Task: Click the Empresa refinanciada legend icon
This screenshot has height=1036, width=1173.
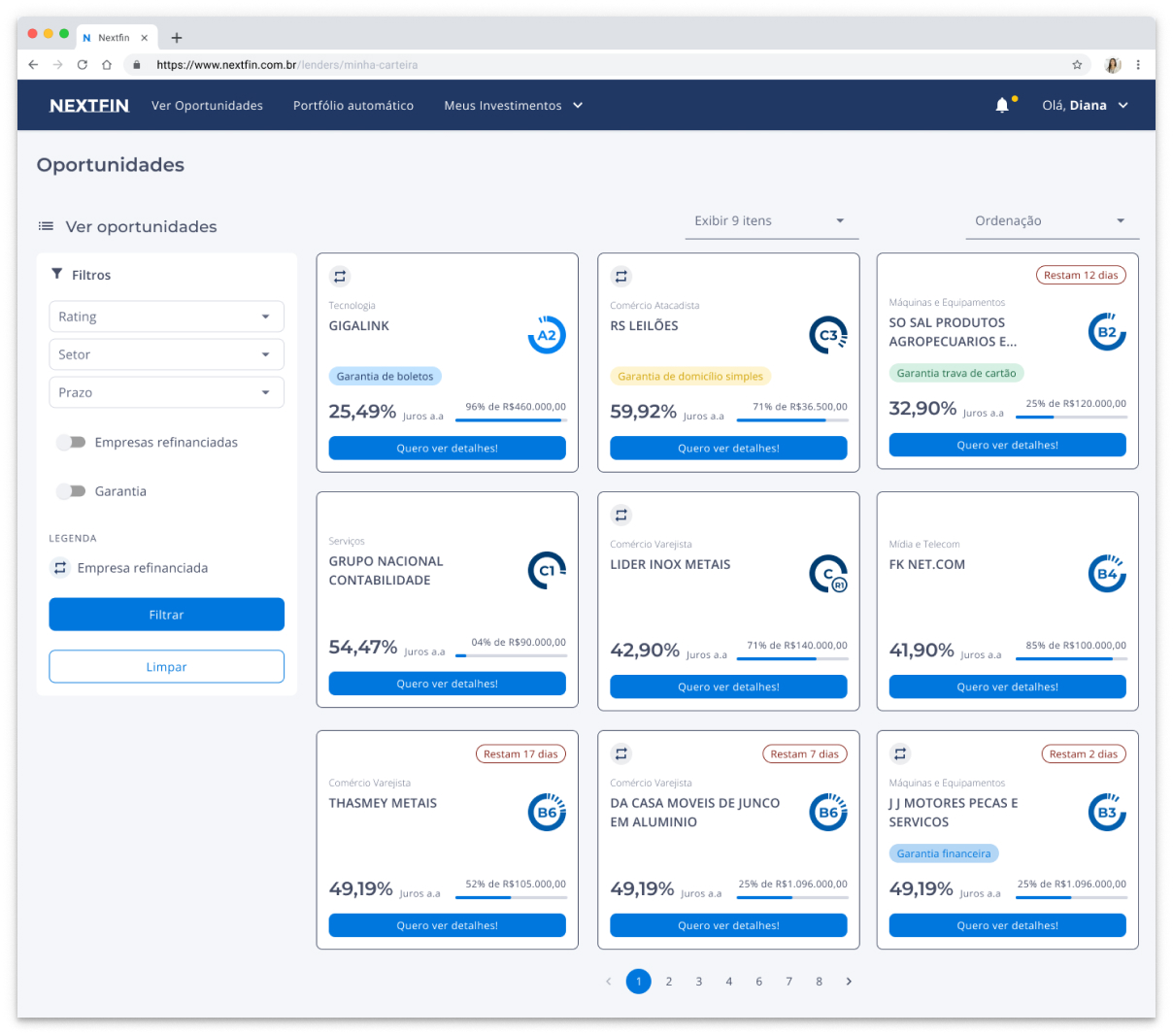Action: tap(60, 568)
